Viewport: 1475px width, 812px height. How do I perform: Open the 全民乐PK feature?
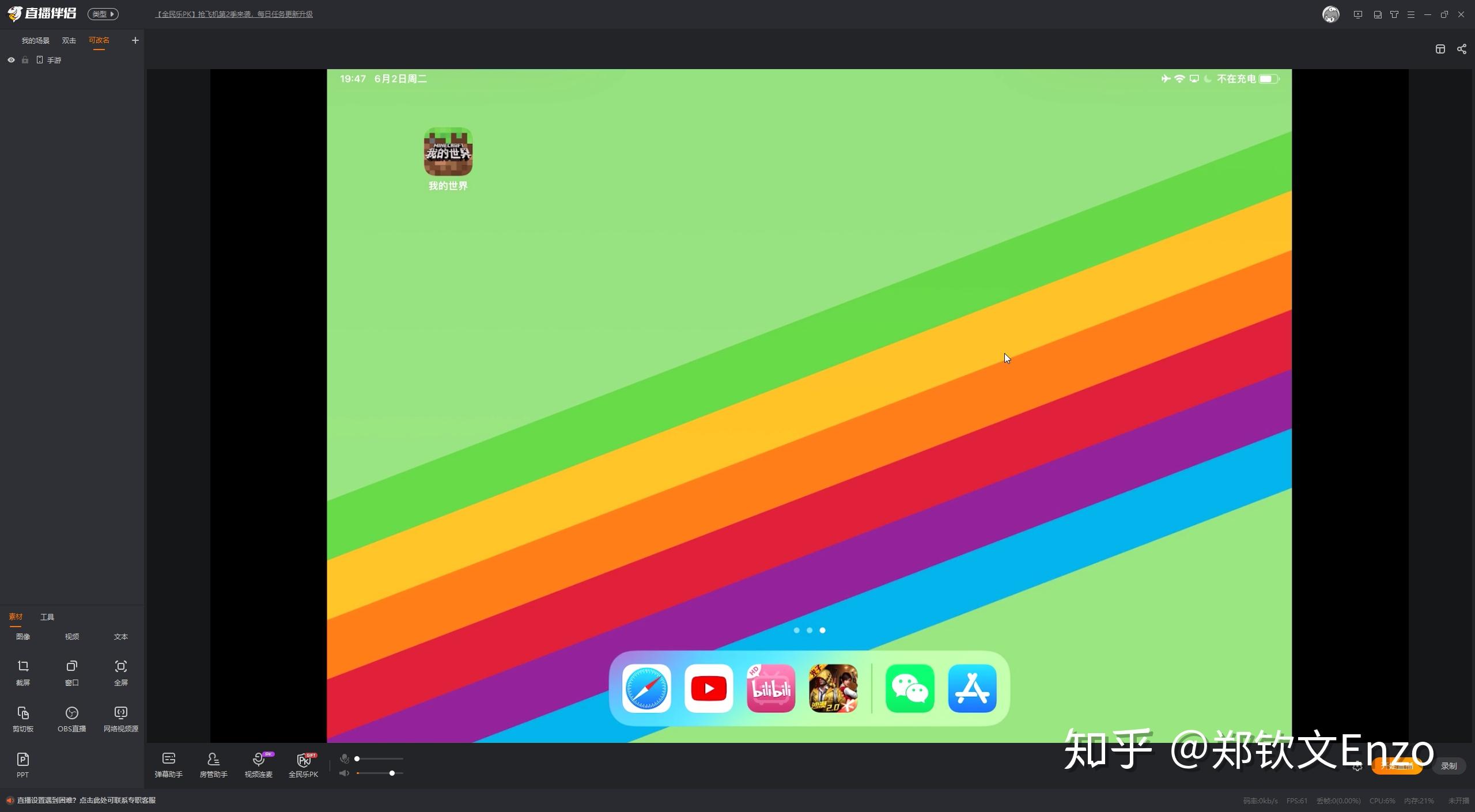[x=304, y=765]
